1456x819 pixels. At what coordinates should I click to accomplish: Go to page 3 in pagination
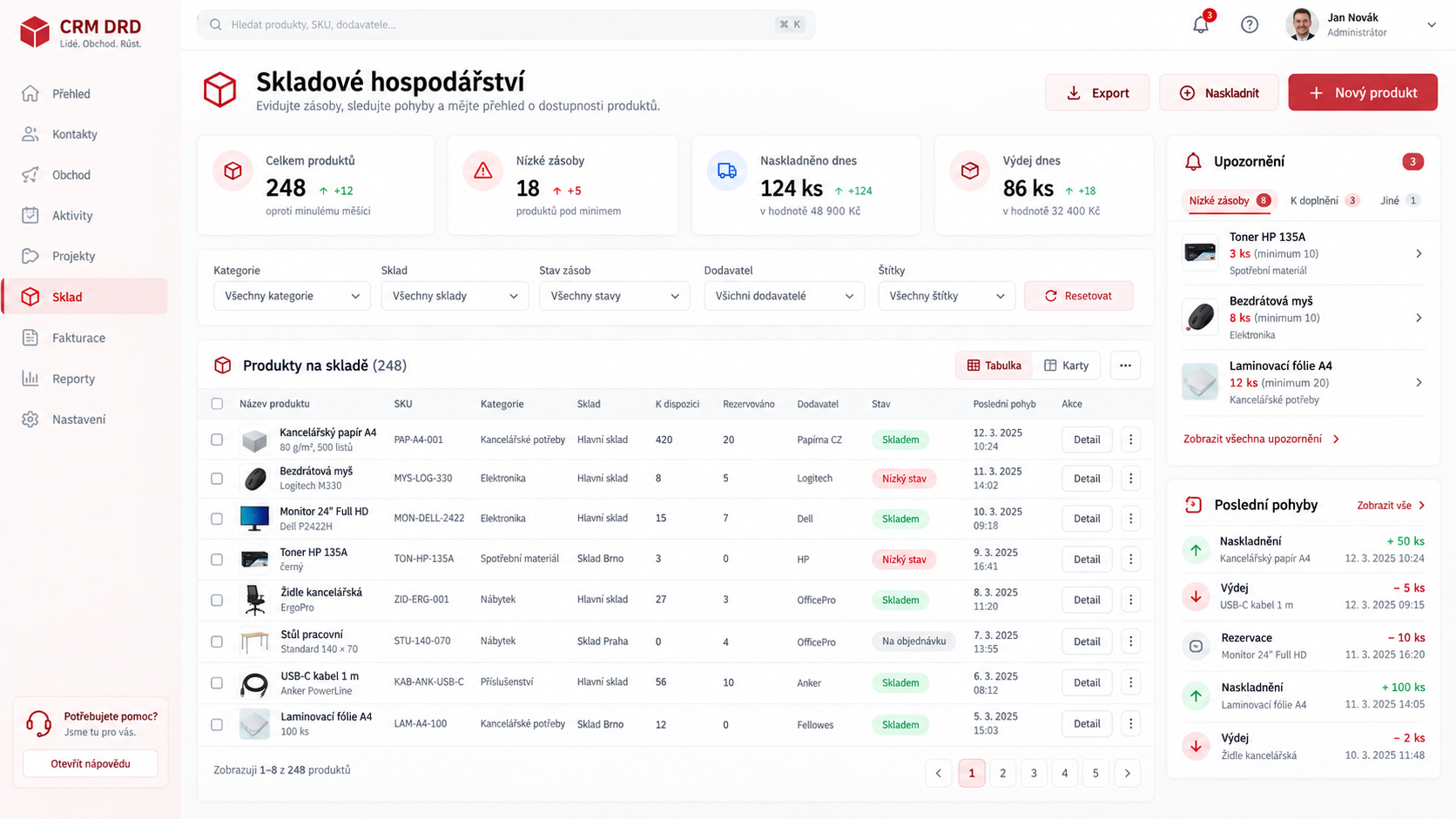point(1034,773)
